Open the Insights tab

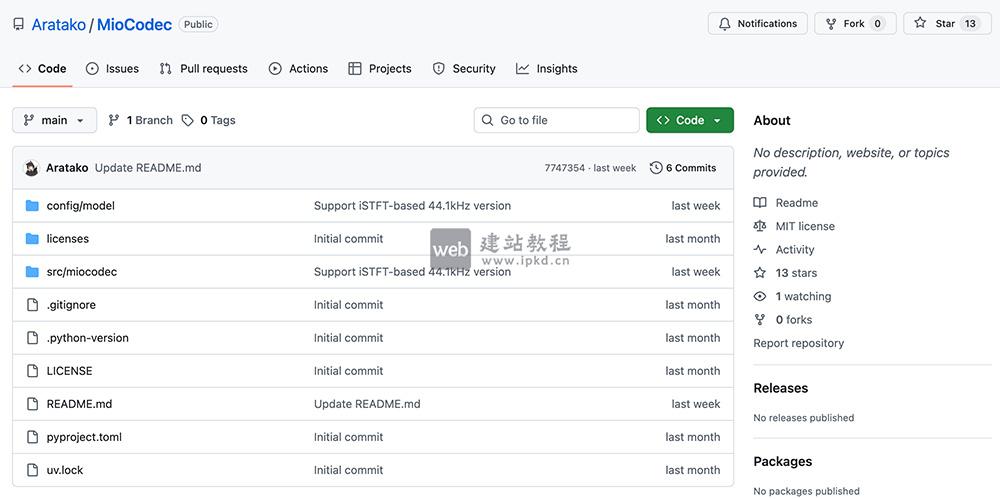(x=547, y=69)
